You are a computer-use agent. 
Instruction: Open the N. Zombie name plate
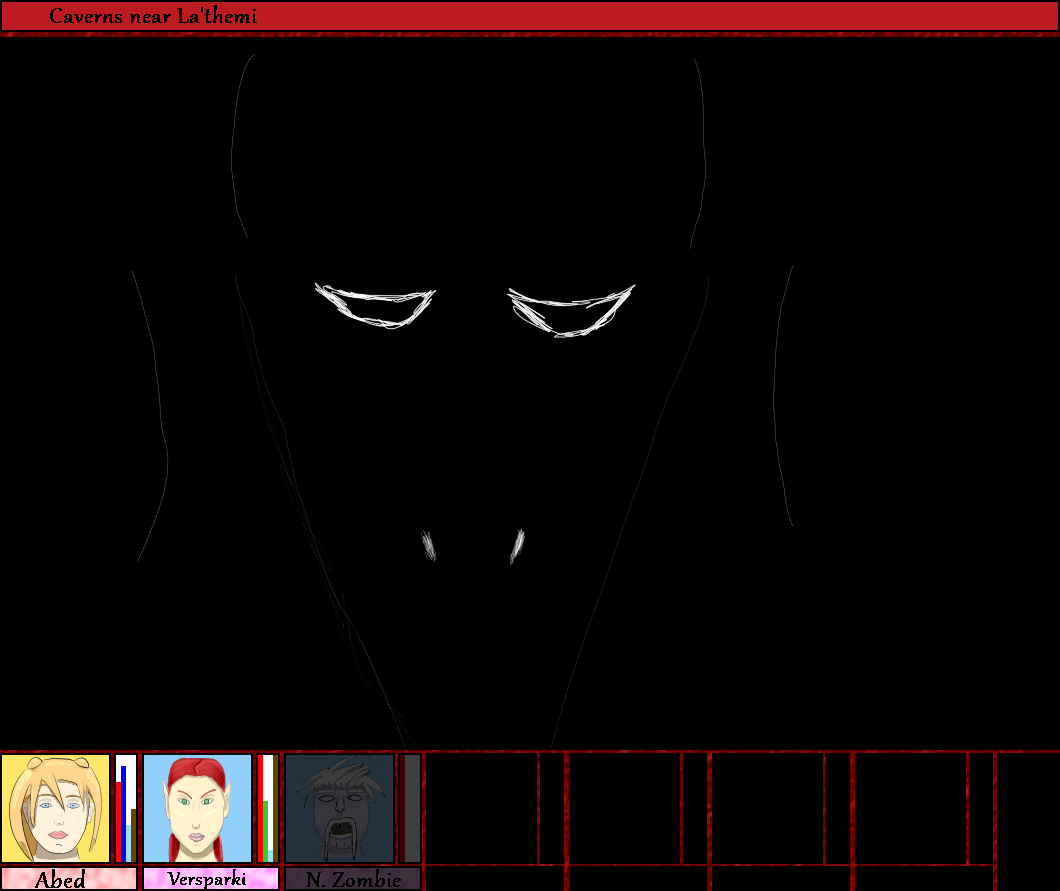pos(352,879)
